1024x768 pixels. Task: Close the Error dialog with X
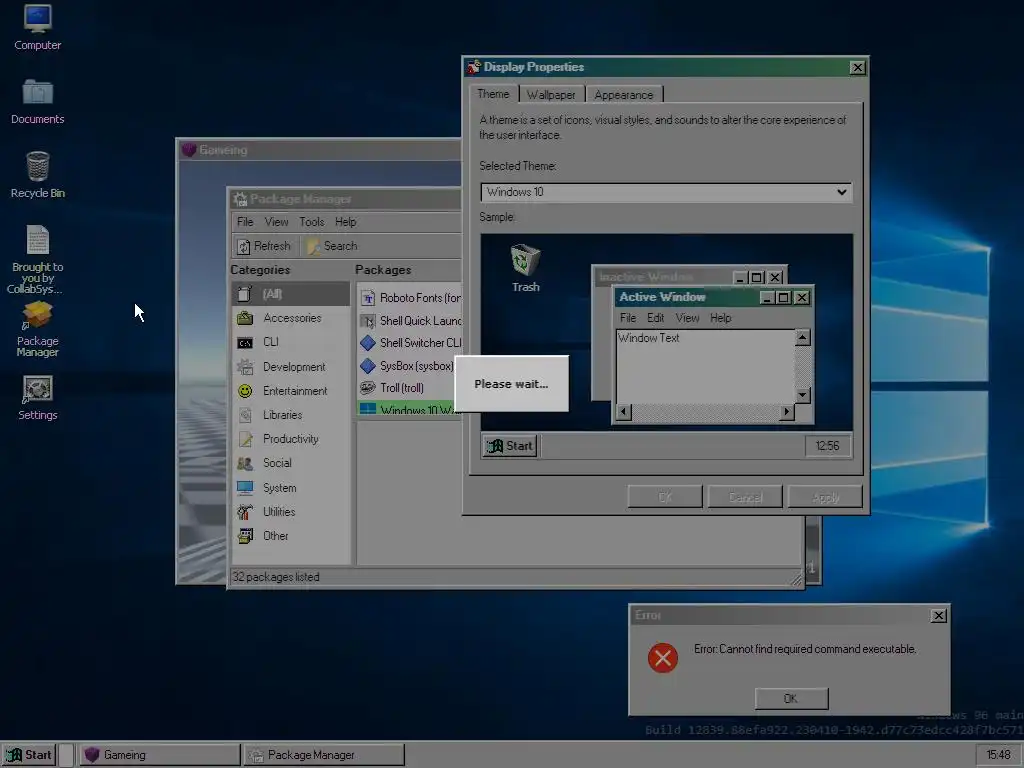(938, 616)
